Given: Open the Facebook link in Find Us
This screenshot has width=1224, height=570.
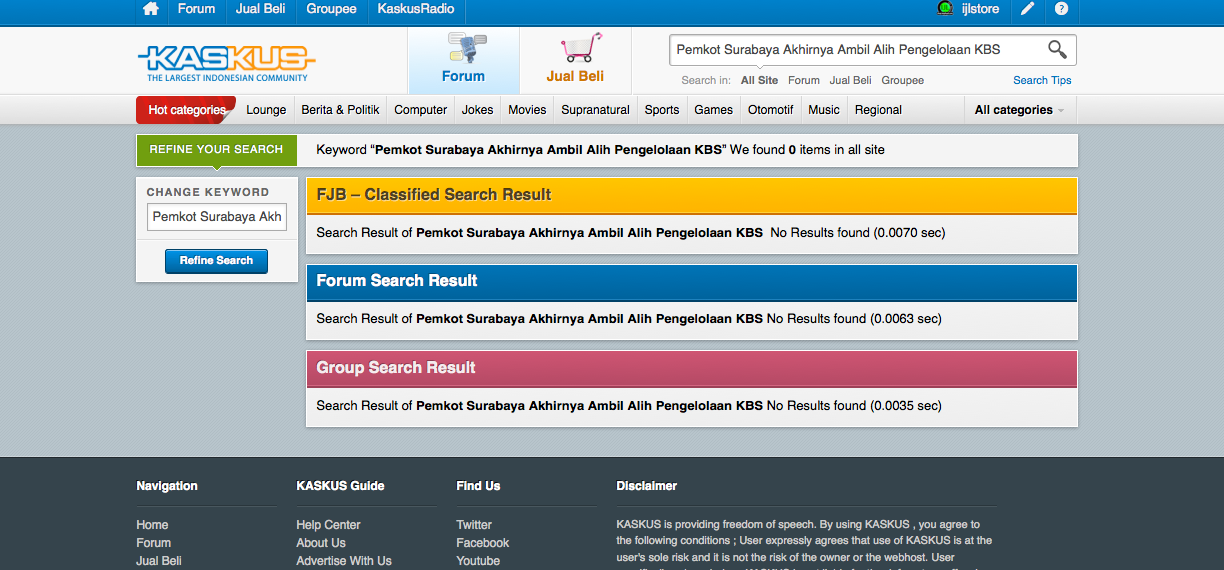Looking at the screenshot, I should pos(483,543).
